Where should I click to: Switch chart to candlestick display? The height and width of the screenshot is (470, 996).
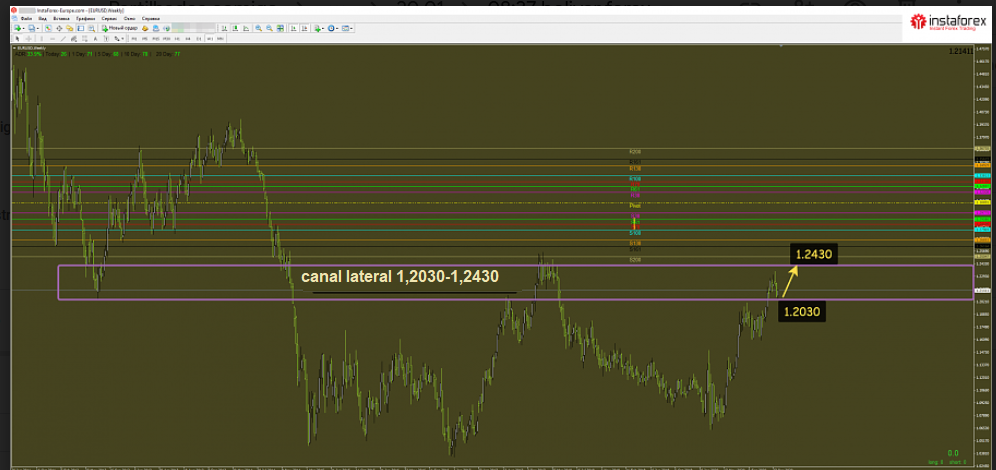pos(235,28)
